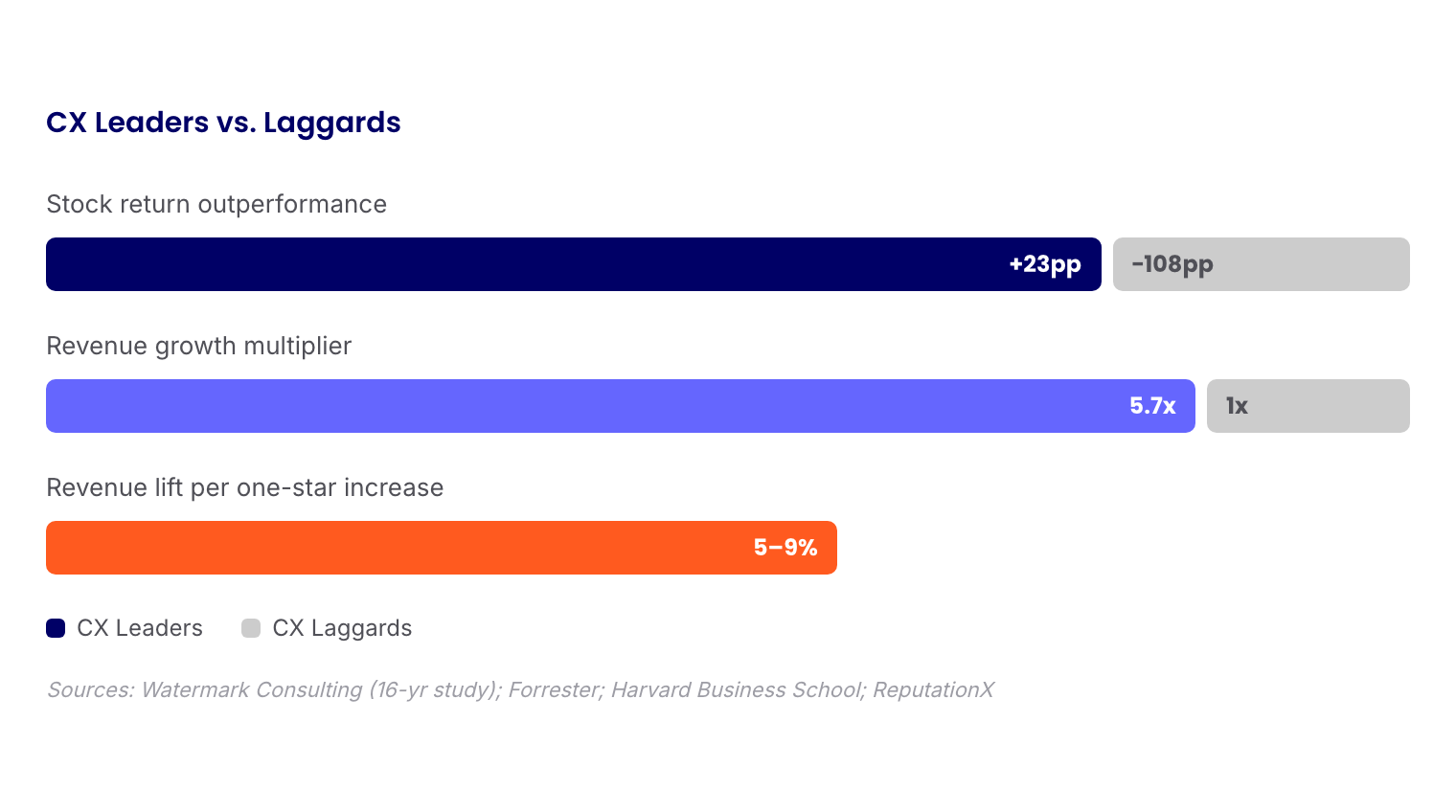Click the CX Laggards gray legend swatch
Image resolution: width=1456 pixels, height=812 pixels.
pos(251,628)
